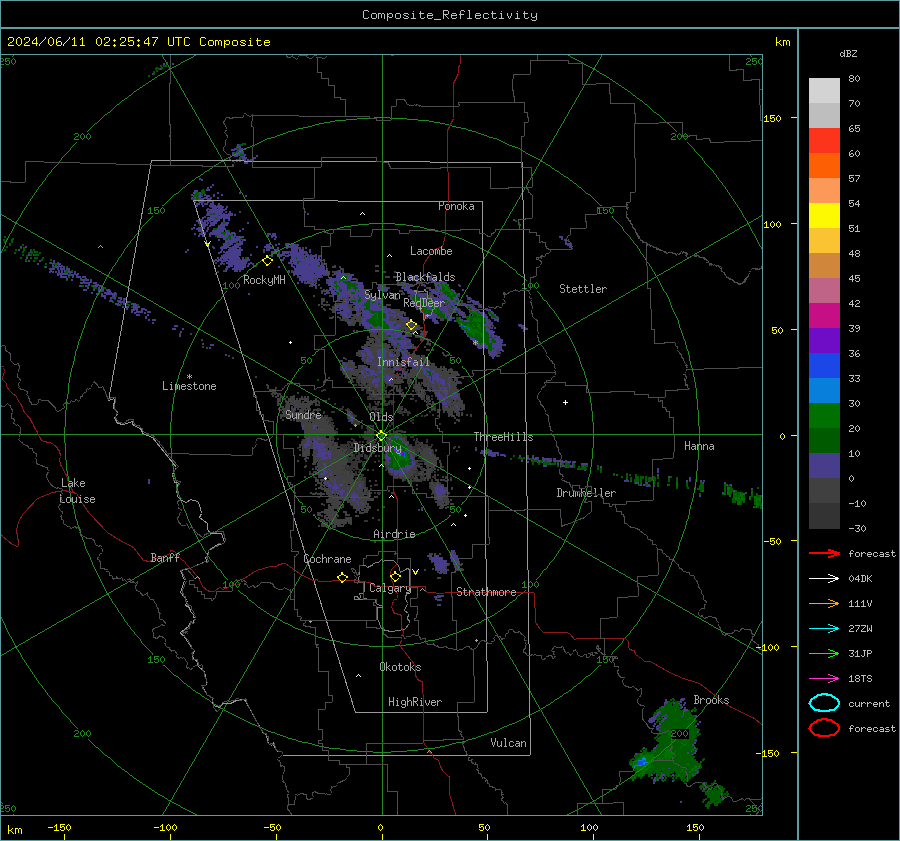Click the Strathmore city label
Viewport: 900px width, 841px height.
486,592
